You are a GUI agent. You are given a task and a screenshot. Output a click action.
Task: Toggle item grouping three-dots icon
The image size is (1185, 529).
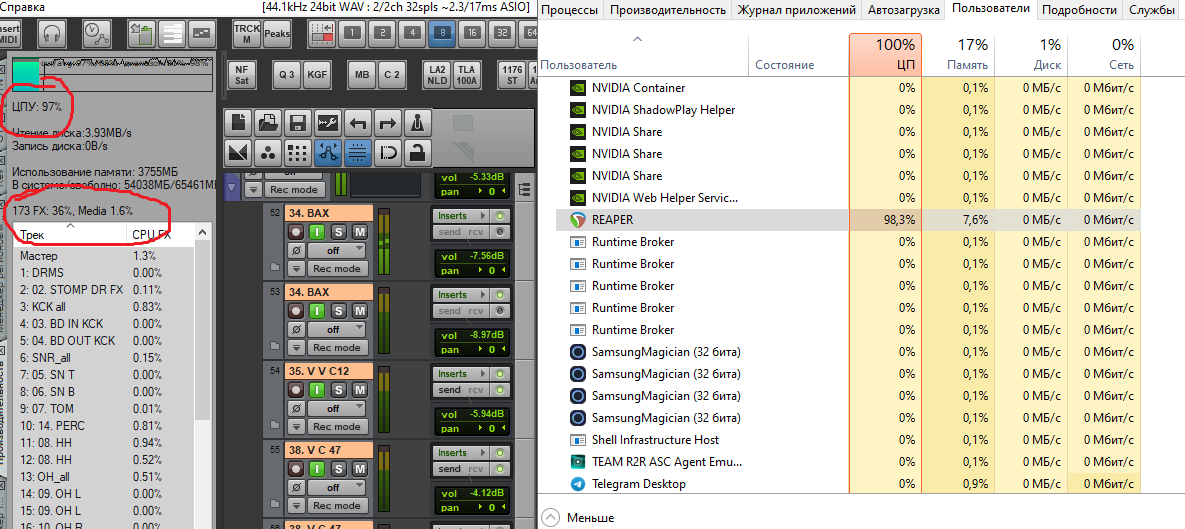click(268, 153)
